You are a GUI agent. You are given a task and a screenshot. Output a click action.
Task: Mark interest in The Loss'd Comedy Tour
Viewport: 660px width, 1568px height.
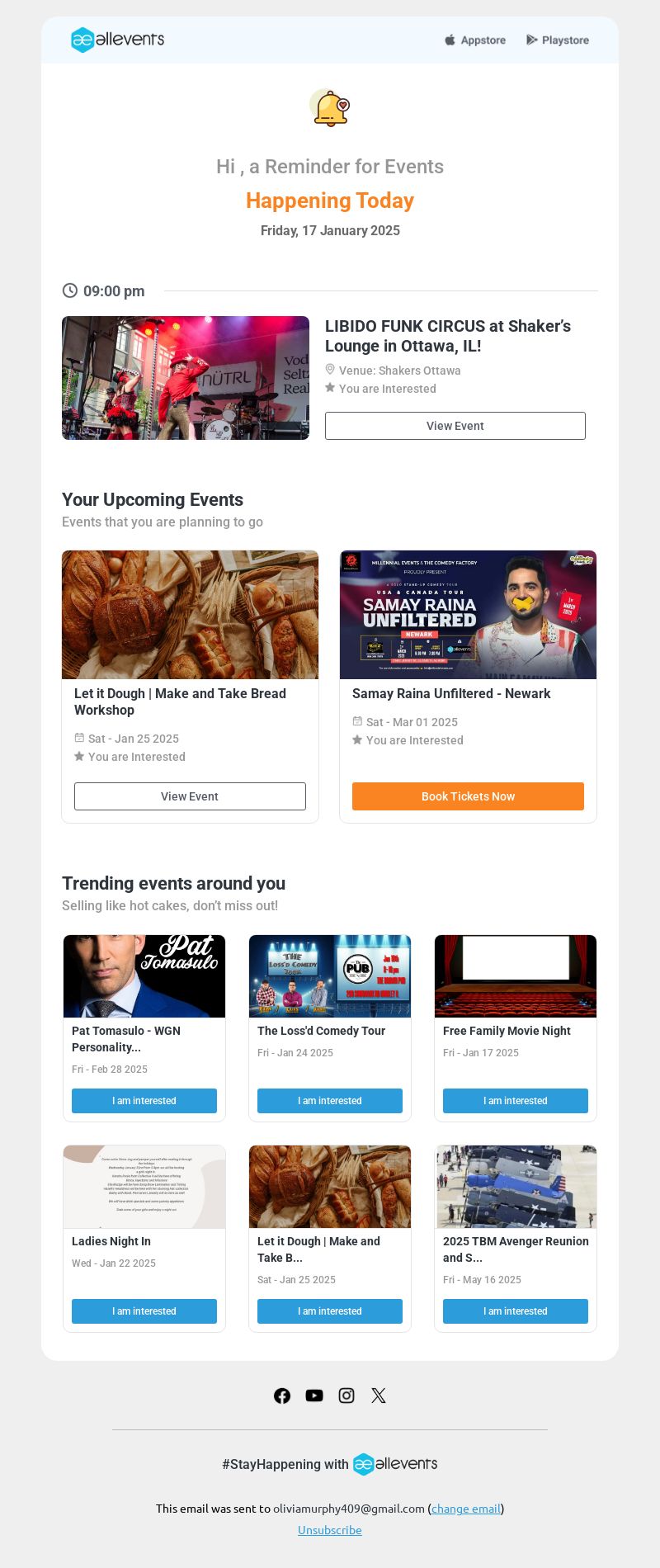click(330, 1101)
